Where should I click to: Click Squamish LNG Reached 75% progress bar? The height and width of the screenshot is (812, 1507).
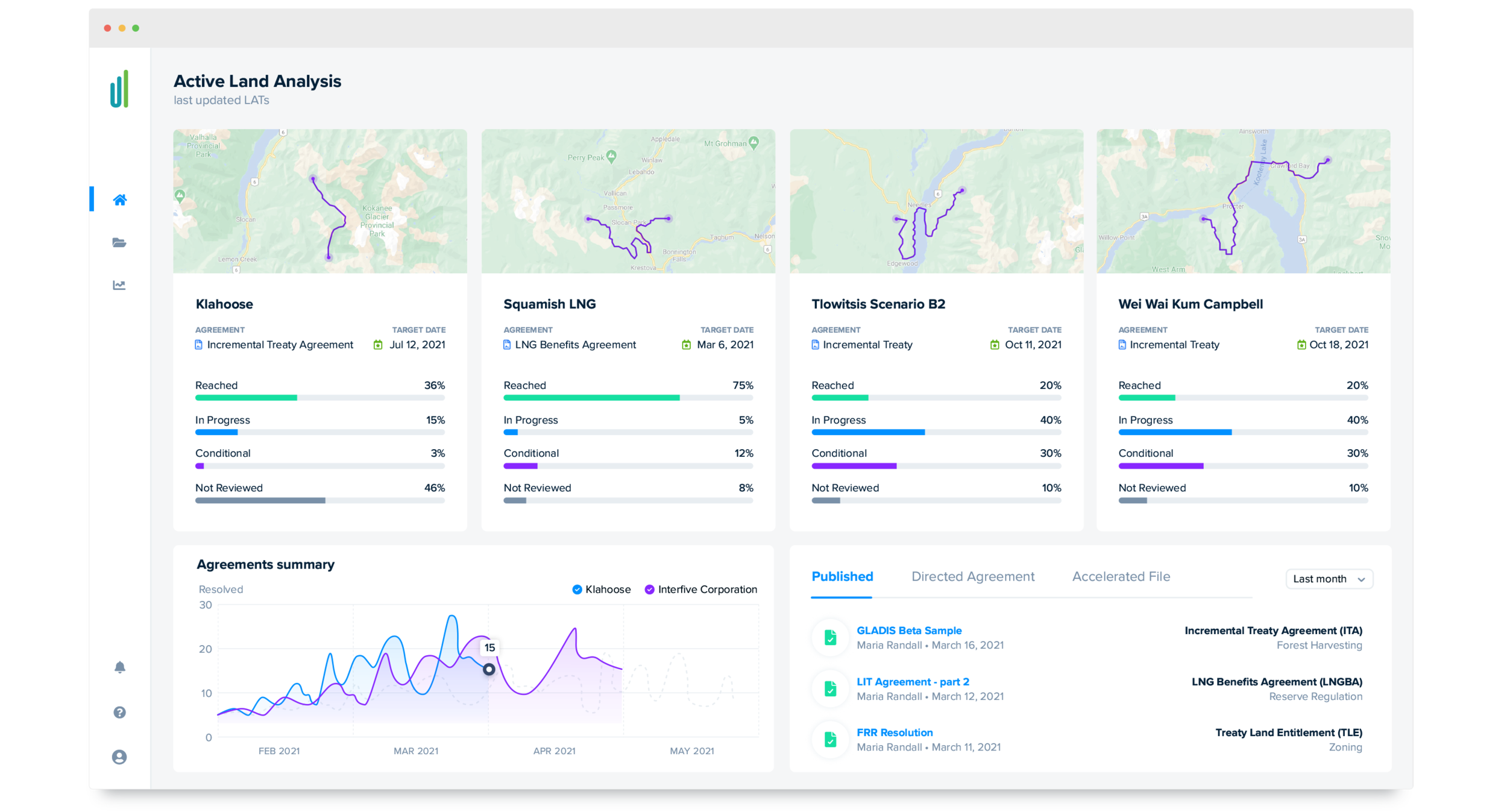click(x=628, y=398)
